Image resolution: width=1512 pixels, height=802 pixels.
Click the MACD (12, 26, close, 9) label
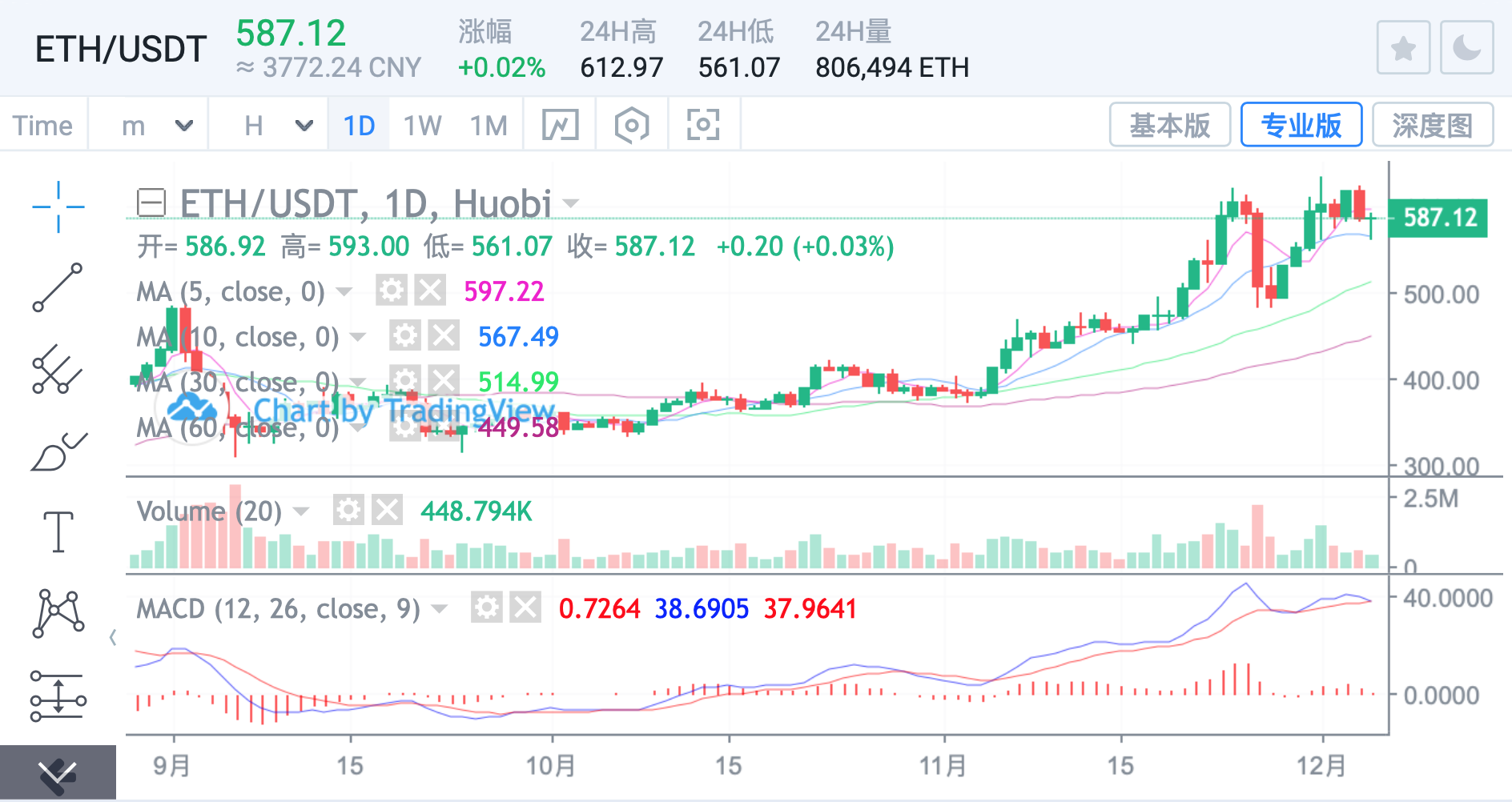[x=278, y=609]
